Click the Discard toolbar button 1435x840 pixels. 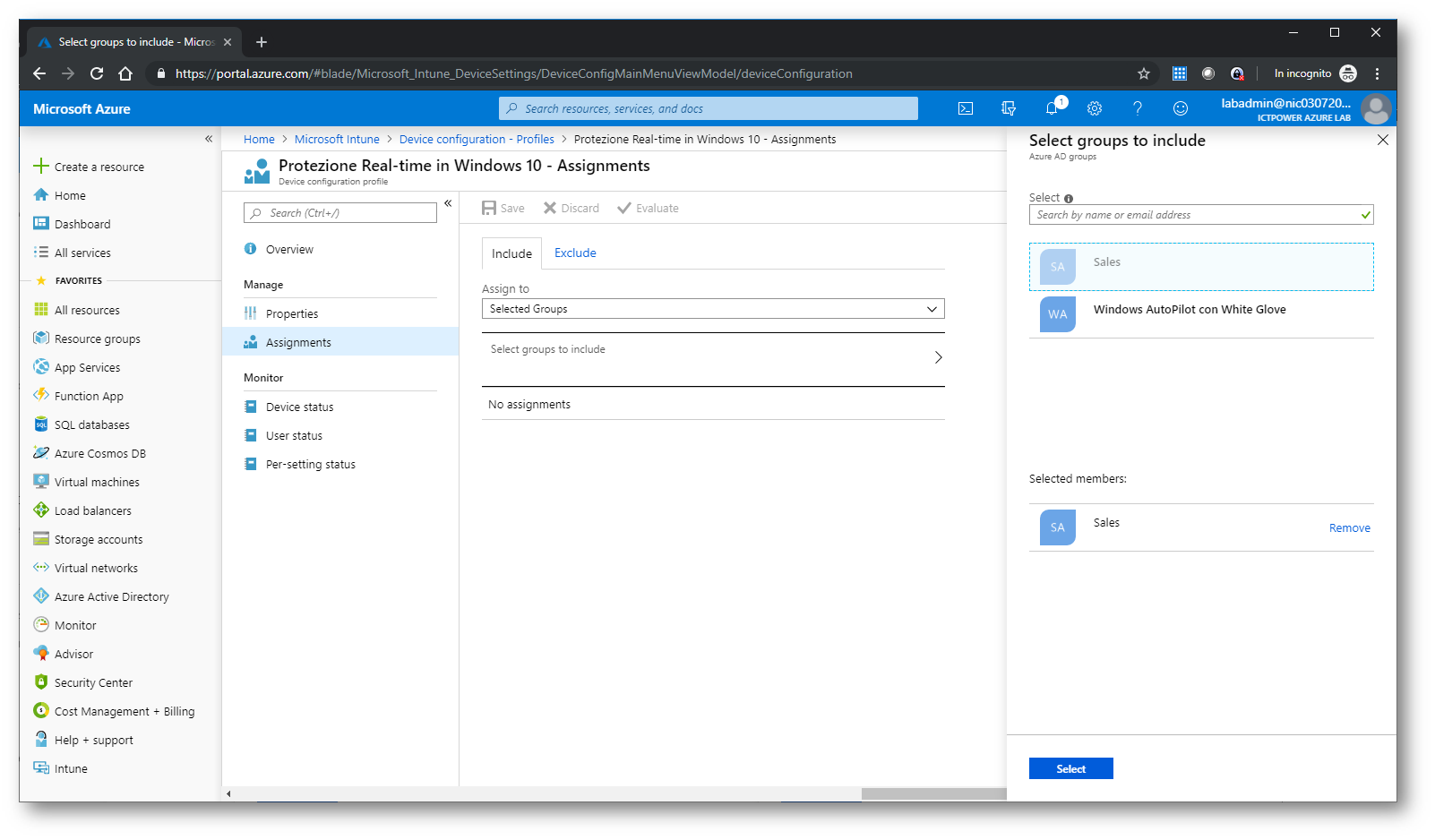pos(571,208)
